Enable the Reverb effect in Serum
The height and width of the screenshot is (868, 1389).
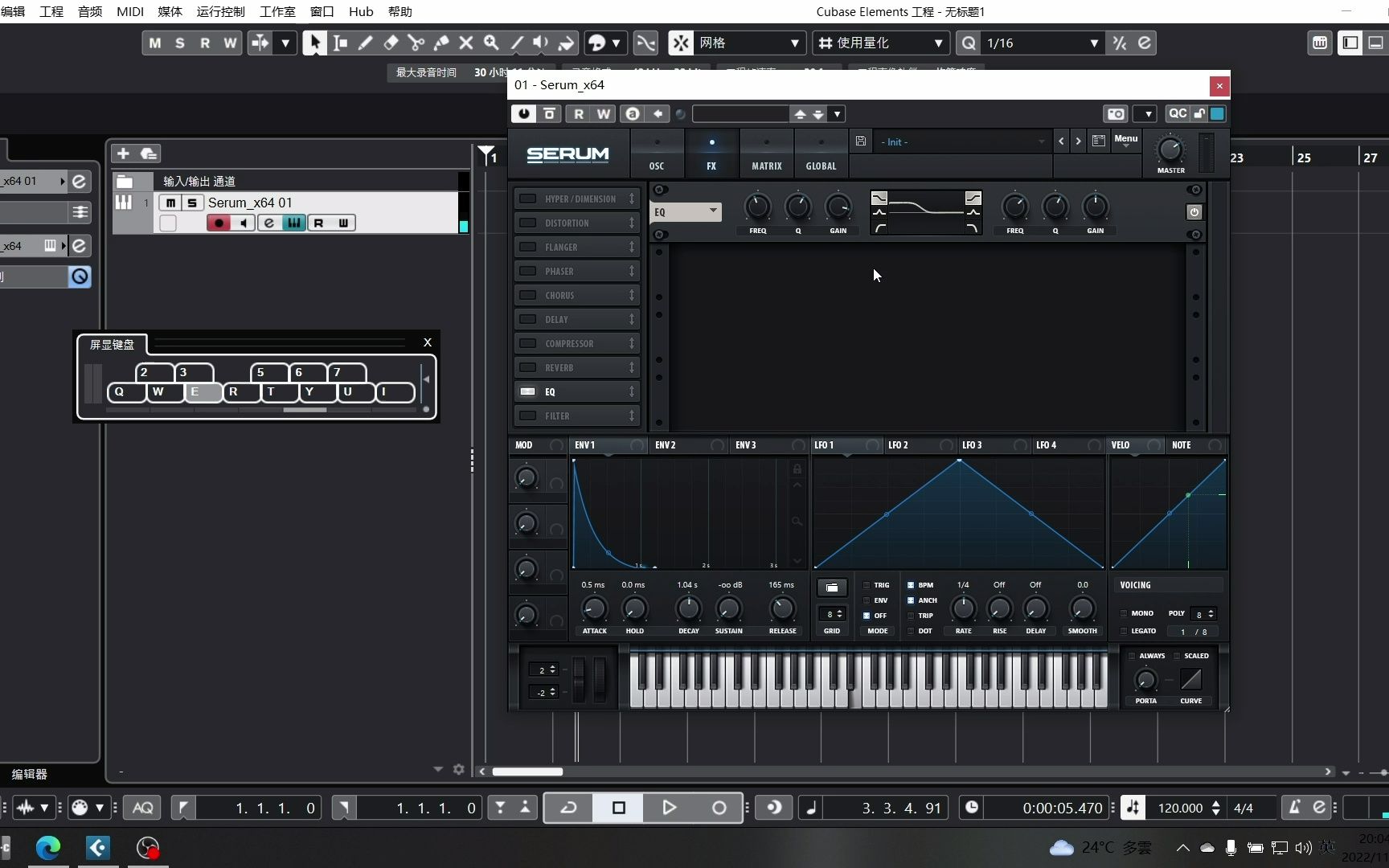[x=528, y=367]
